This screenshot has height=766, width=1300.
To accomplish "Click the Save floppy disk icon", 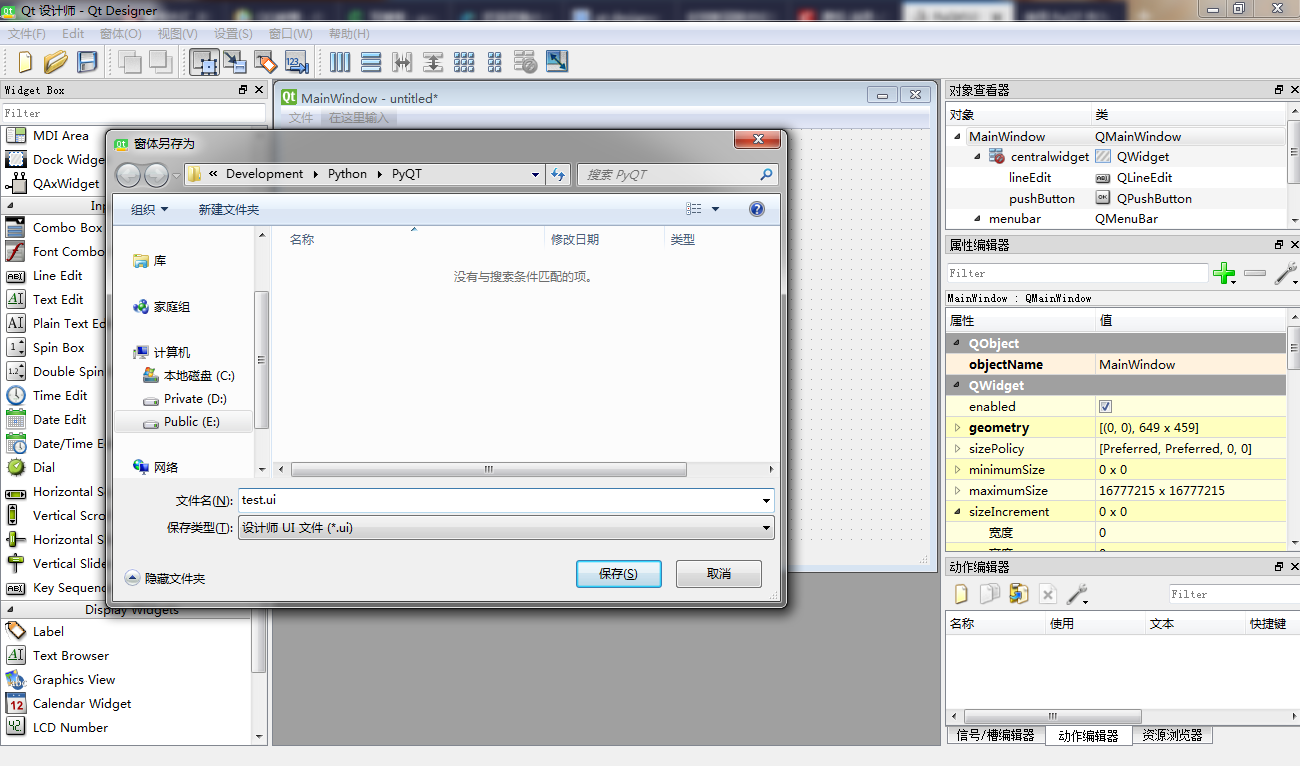I will 87,62.
